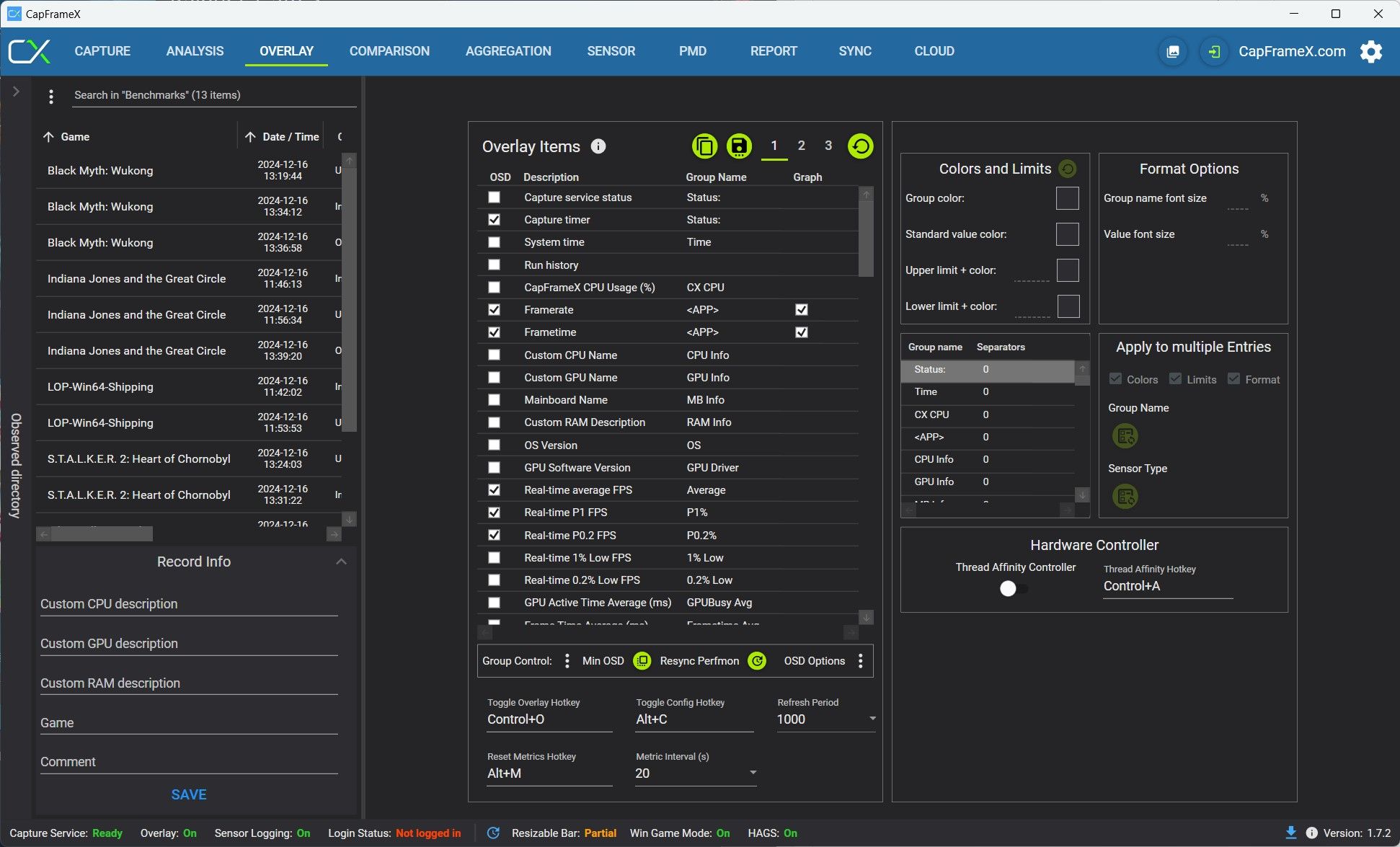Image resolution: width=1400 pixels, height=847 pixels.
Task: Click the Thread Affinity Hotkey field
Action: pyautogui.click(x=1168, y=586)
